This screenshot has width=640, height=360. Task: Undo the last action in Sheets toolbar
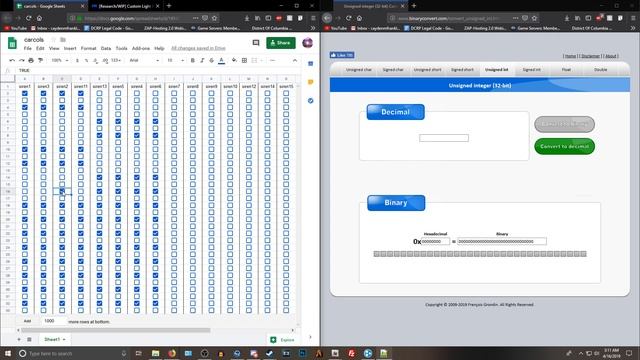12,60
